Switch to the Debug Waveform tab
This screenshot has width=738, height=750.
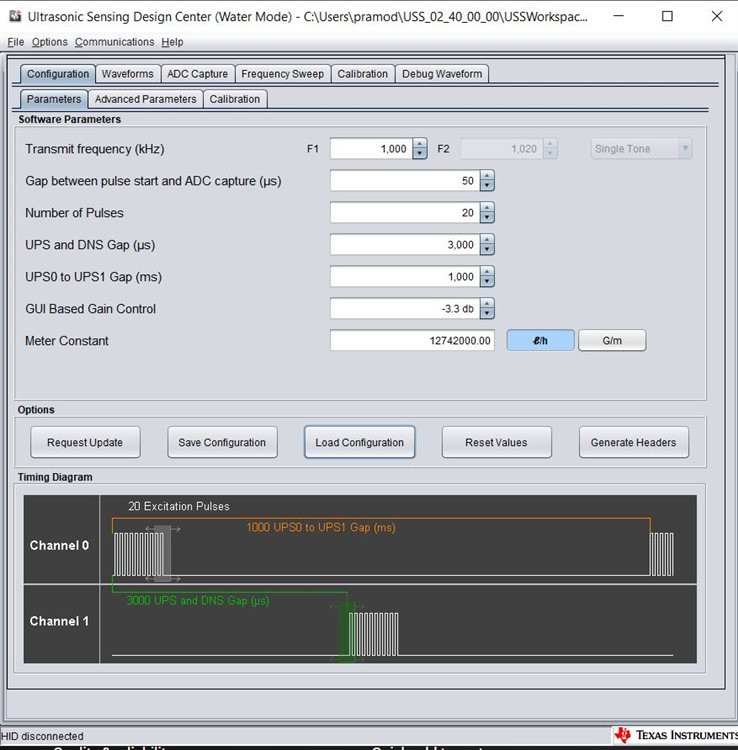[442, 74]
